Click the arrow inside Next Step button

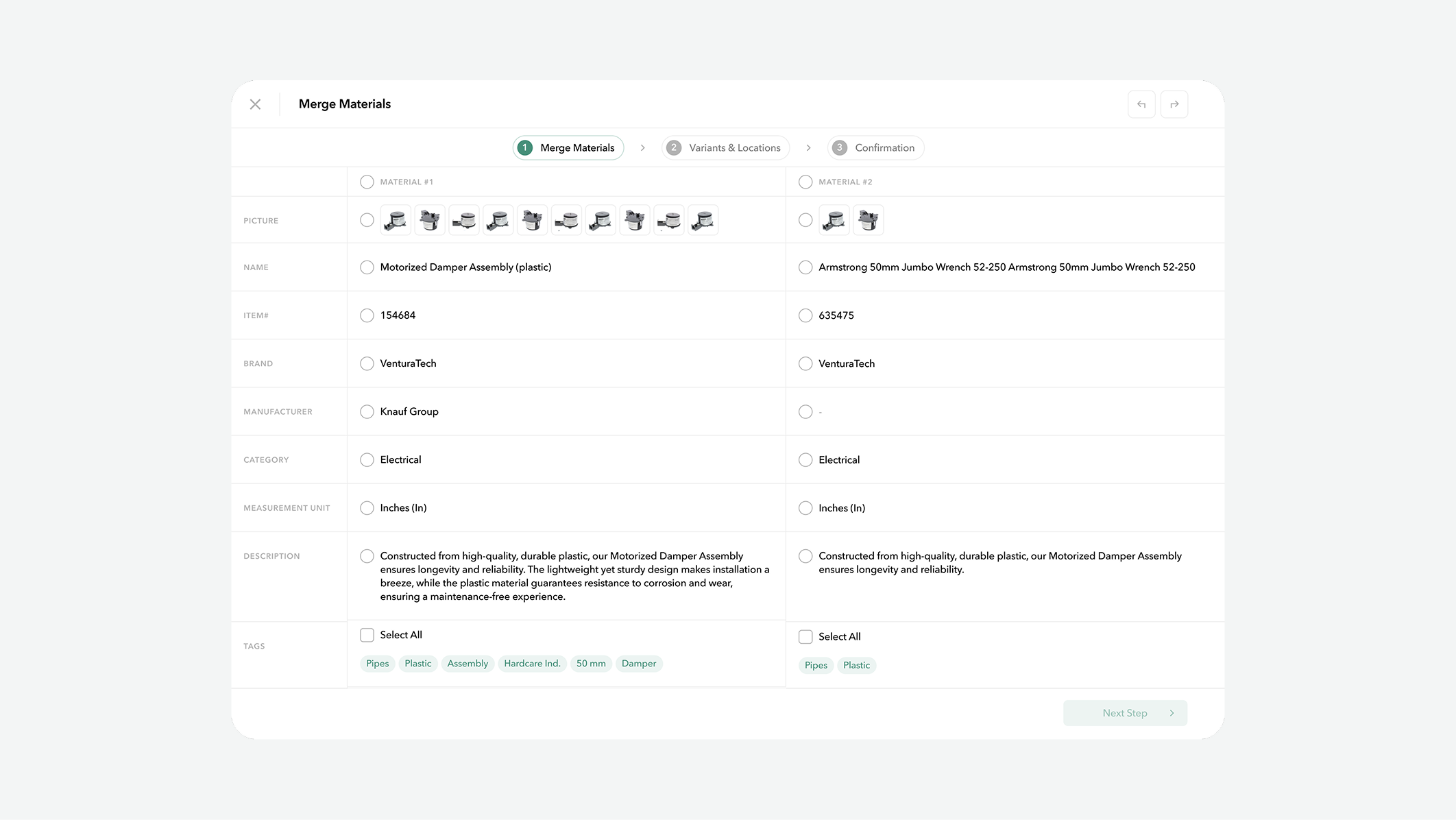pyautogui.click(x=1172, y=713)
